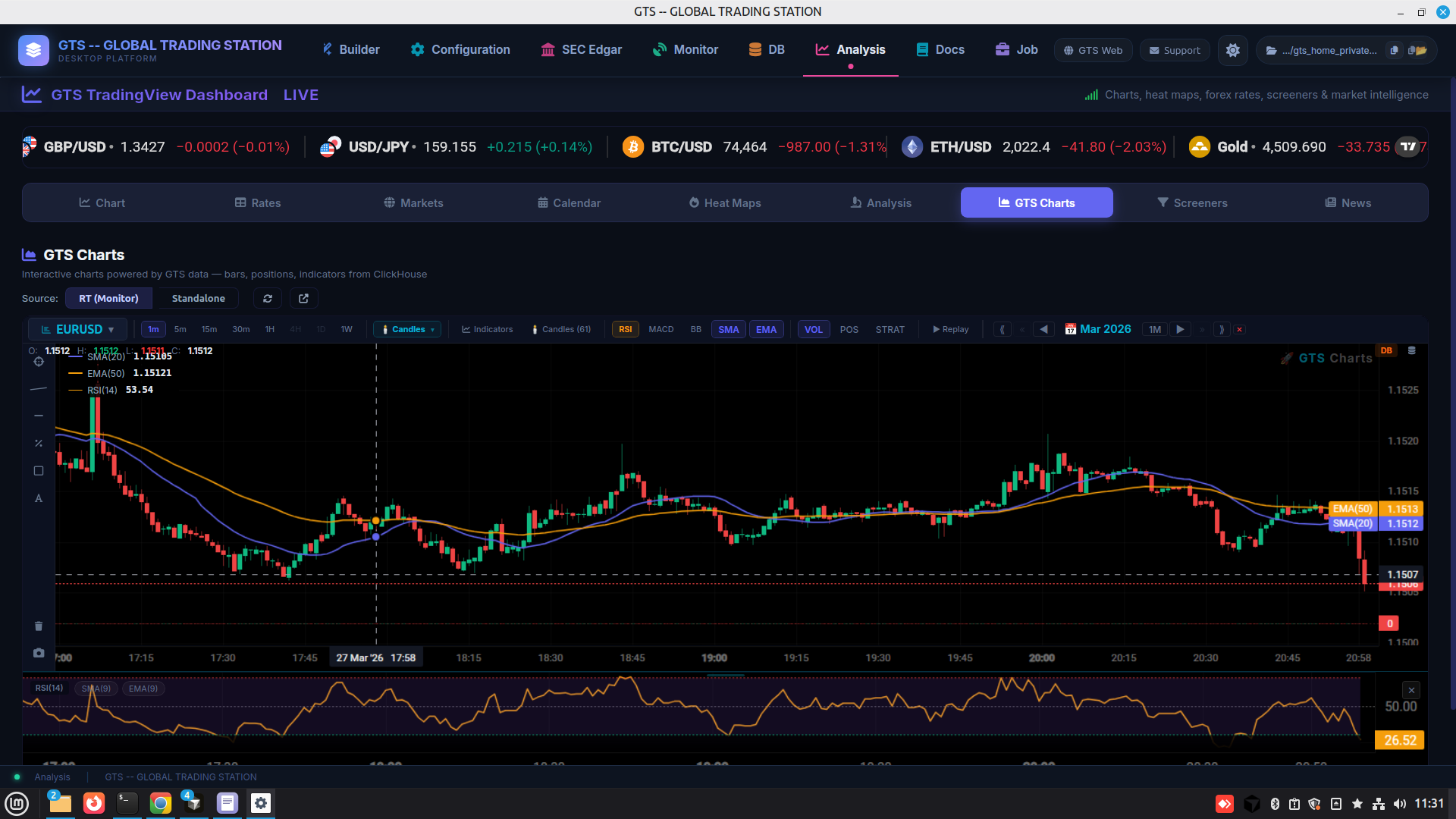The height and width of the screenshot is (819, 1456).
Task: Click the TradingView logo on ticker
Action: pos(1408,146)
